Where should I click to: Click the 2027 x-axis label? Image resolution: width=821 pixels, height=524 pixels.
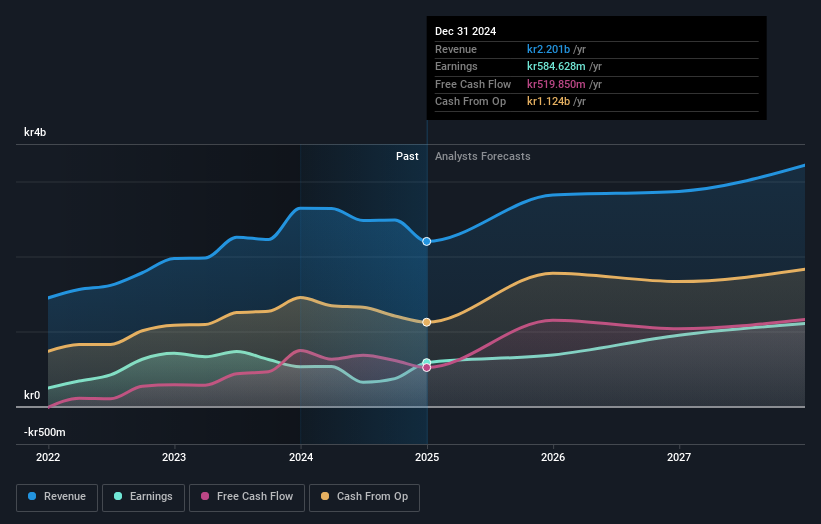click(679, 457)
